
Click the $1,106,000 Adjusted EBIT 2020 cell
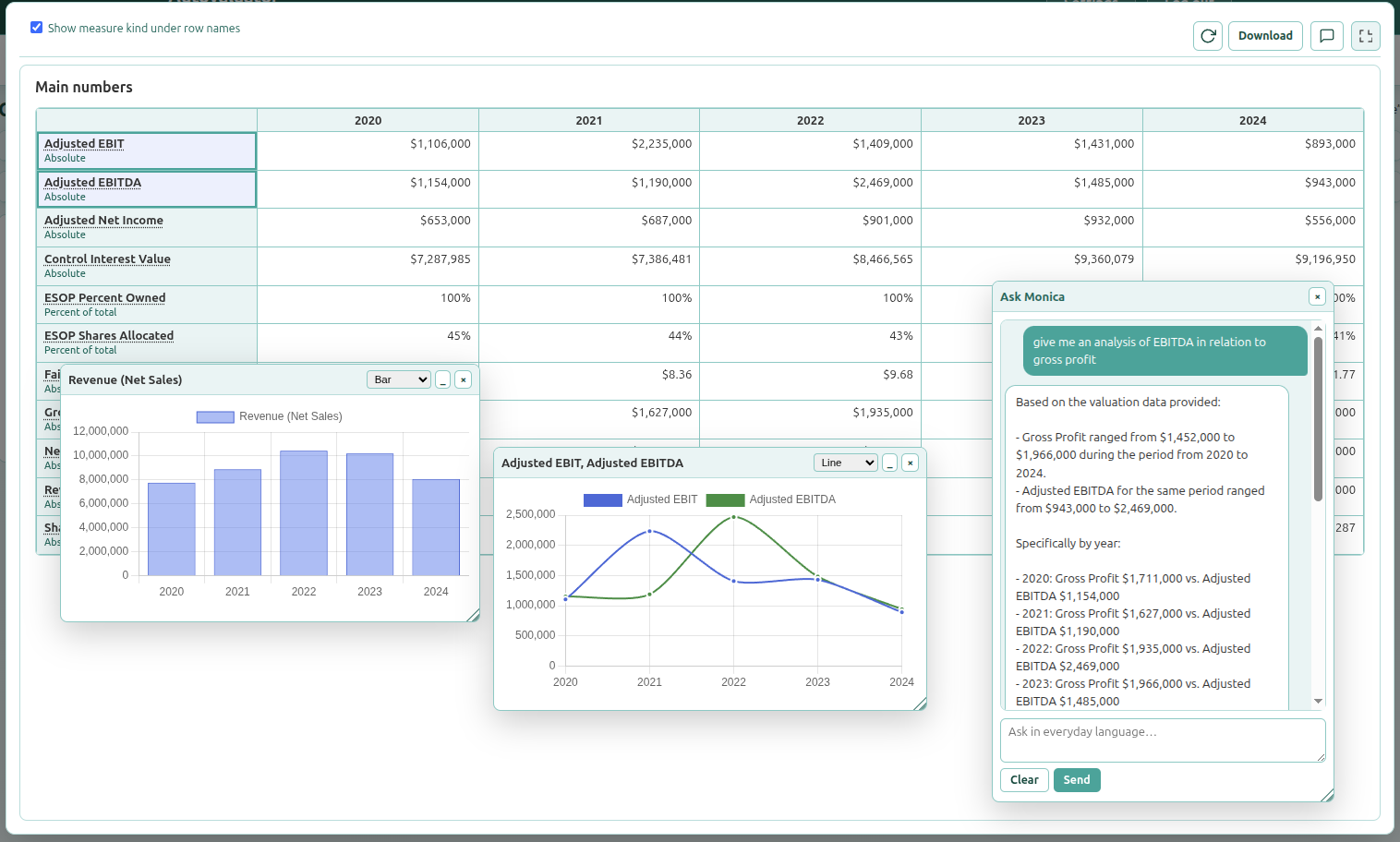click(x=368, y=150)
